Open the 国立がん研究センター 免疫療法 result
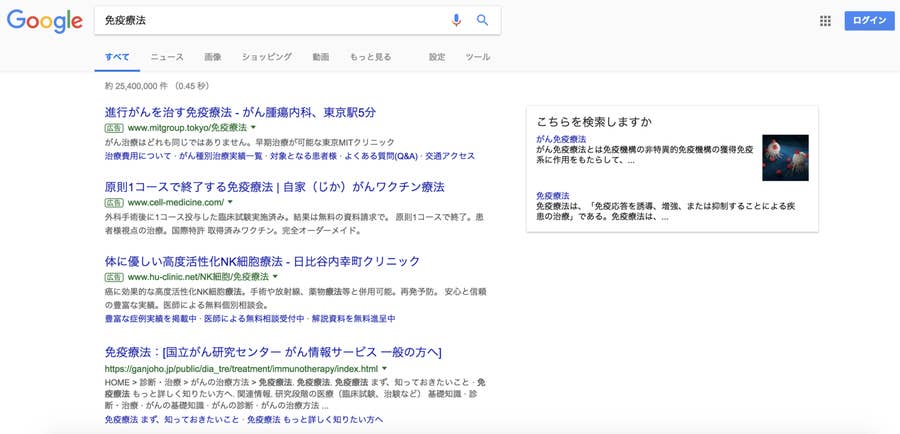900x434 pixels. pyautogui.click(x=273, y=352)
